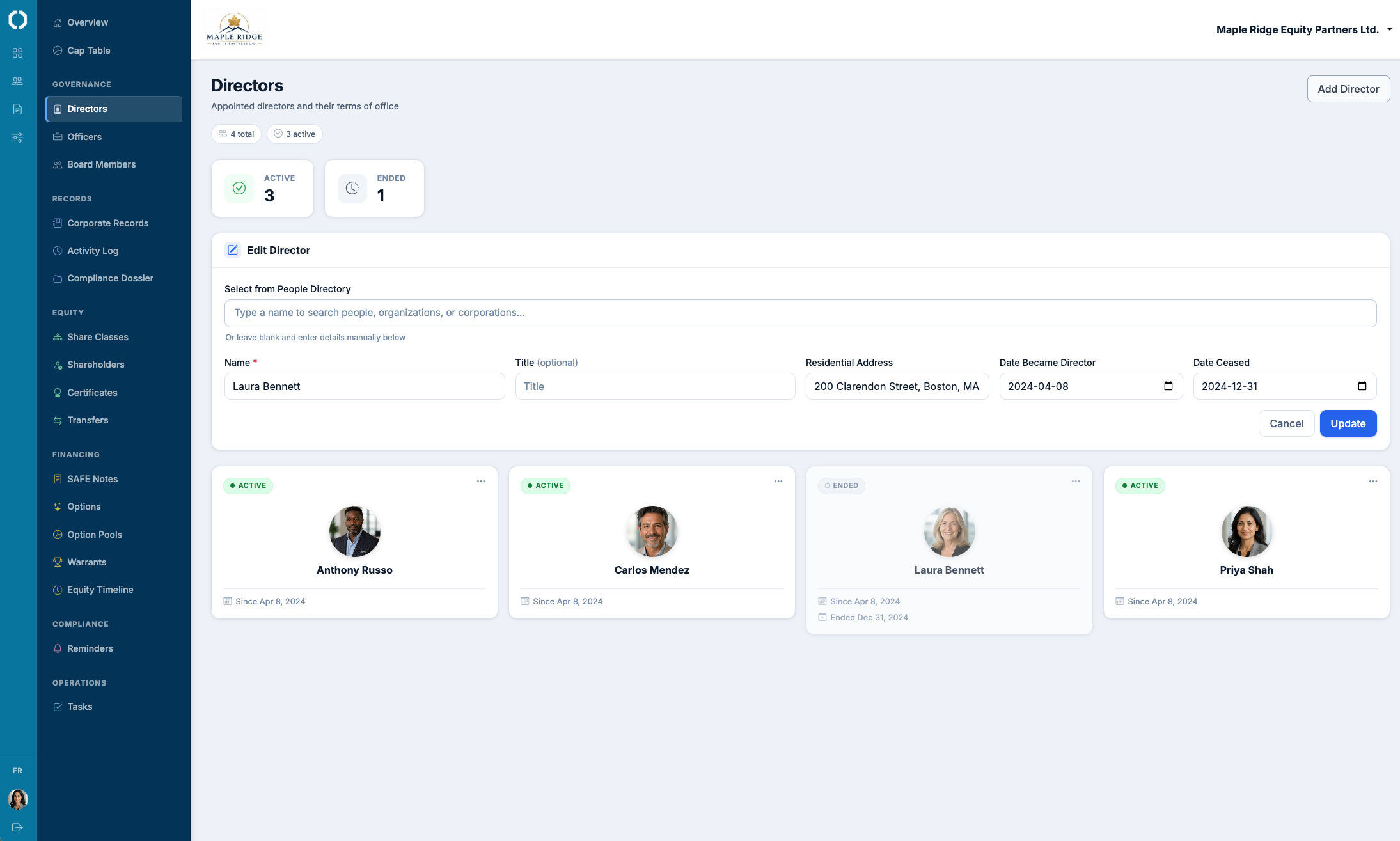Image resolution: width=1400 pixels, height=841 pixels.
Task: Open the people icon in the left rail
Action: pos(18,81)
